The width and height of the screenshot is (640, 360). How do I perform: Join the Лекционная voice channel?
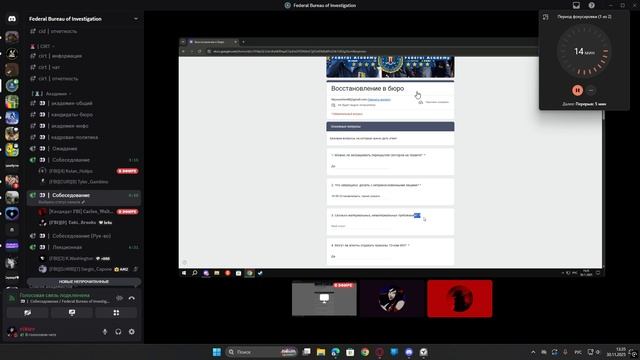click(x=84, y=247)
